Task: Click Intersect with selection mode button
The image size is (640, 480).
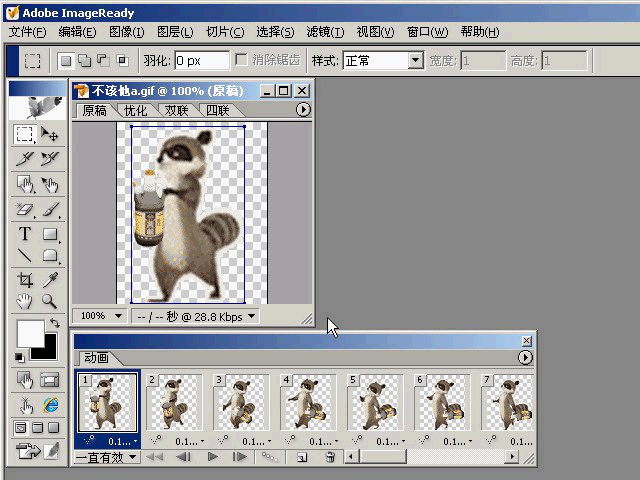Action: [x=122, y=61]
